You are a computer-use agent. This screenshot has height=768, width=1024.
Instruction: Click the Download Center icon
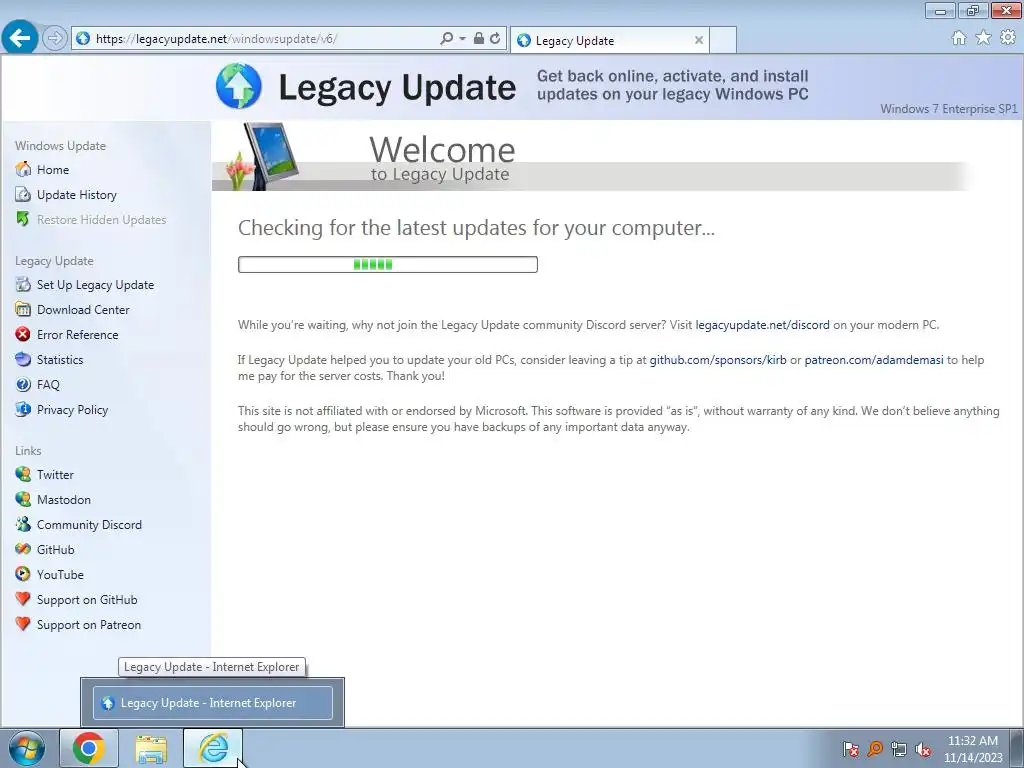pyautogui.click(x=23, y=310)
